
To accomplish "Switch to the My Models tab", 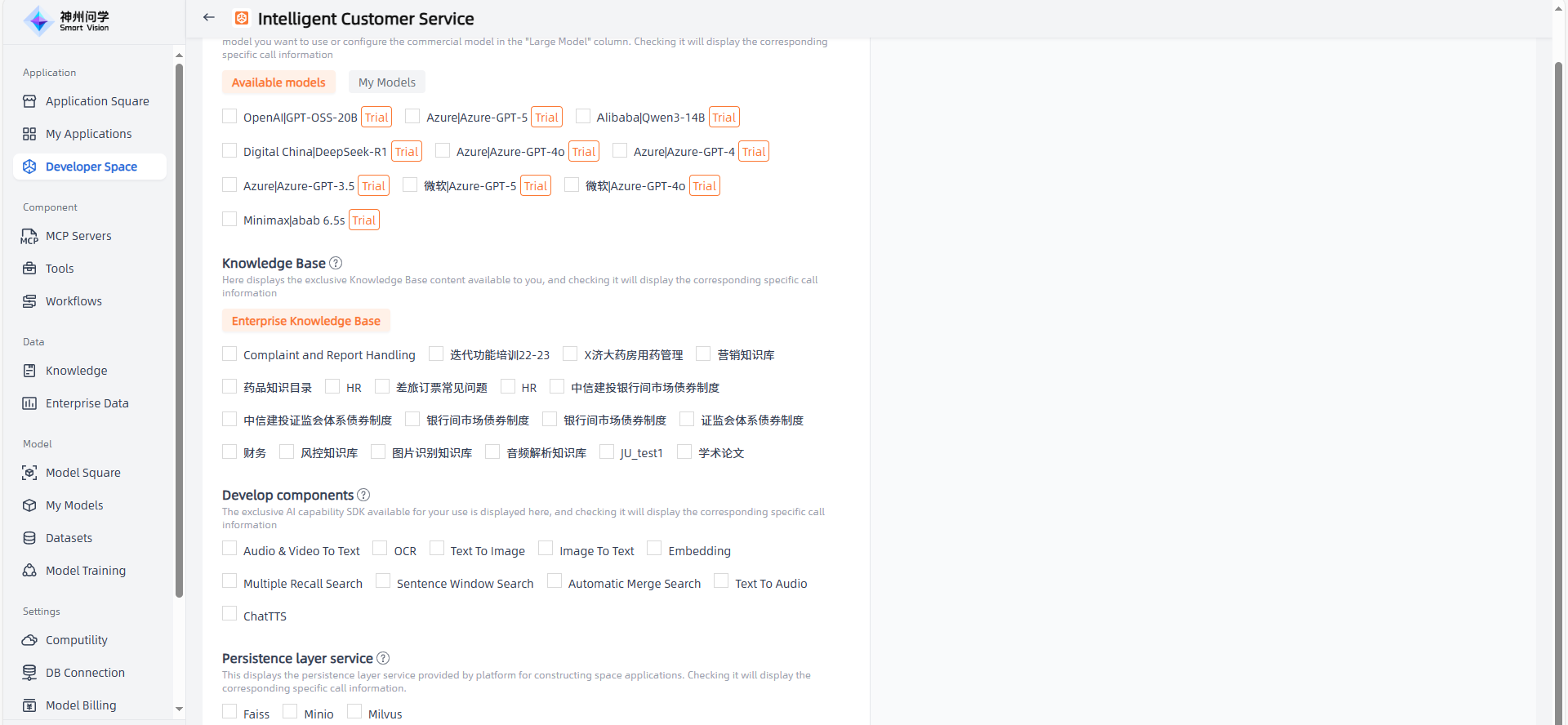I will coord(387,82).
